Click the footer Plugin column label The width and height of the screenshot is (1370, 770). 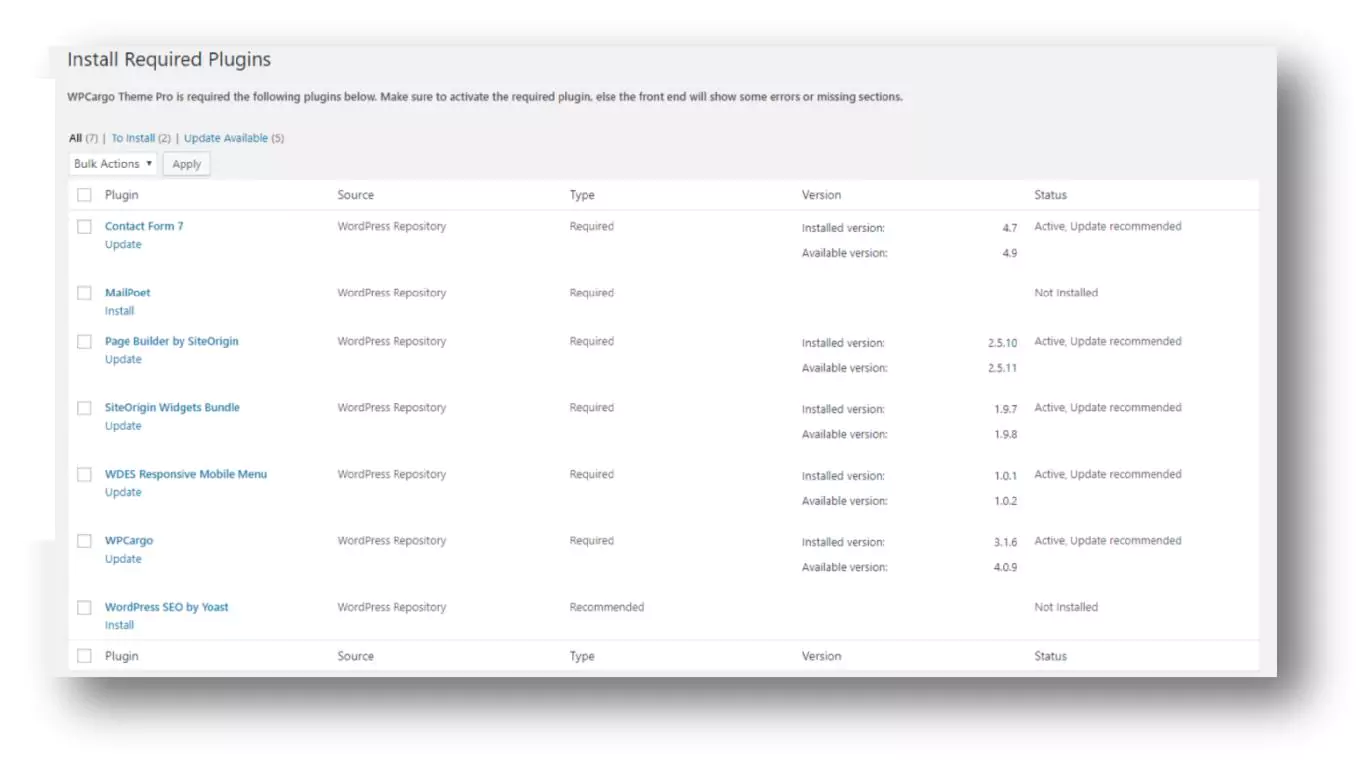tap(122, 656)
